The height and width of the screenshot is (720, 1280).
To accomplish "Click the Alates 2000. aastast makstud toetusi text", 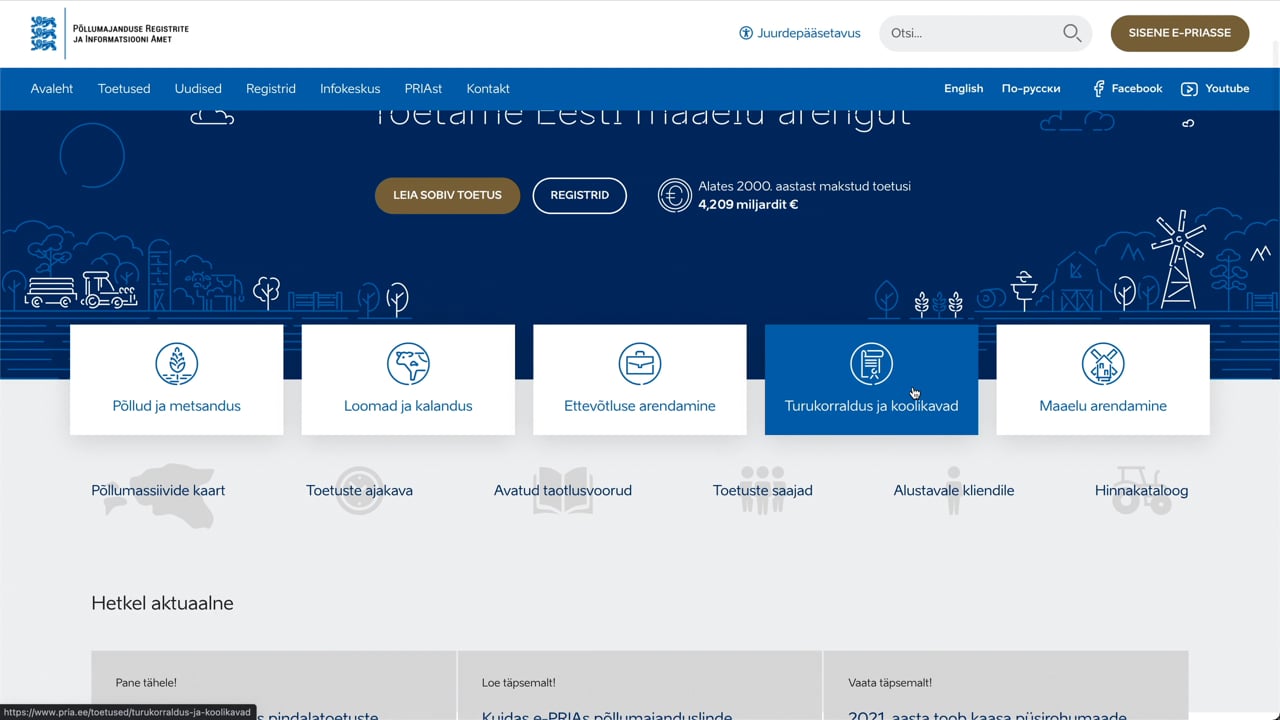I will (805, 186).
